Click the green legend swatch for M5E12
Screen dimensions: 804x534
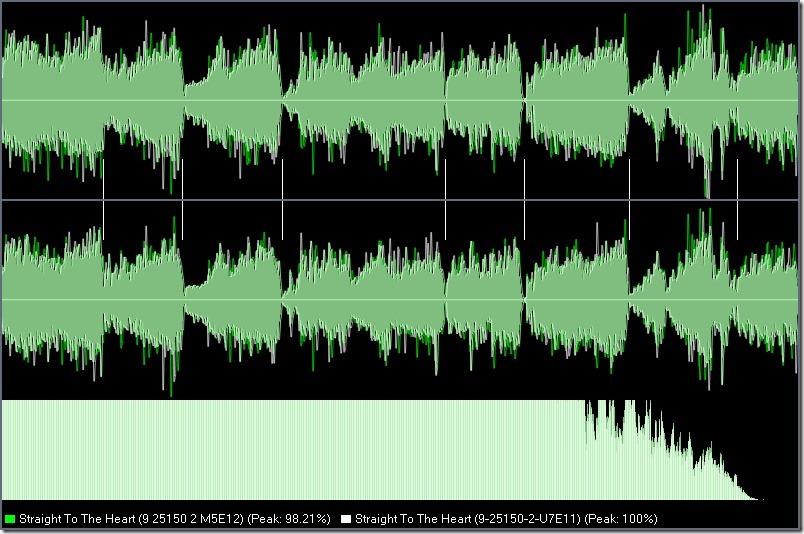(9, 519)
